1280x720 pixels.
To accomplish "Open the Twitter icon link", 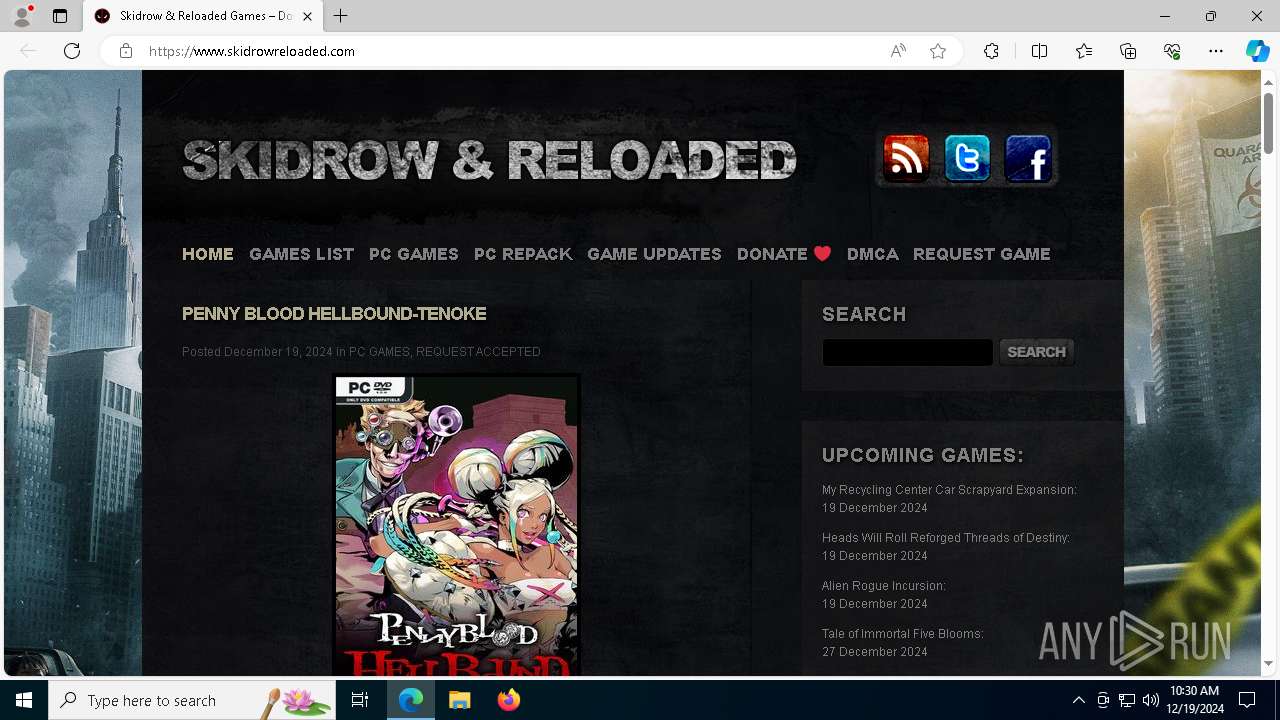I will [x=967, y=158].
